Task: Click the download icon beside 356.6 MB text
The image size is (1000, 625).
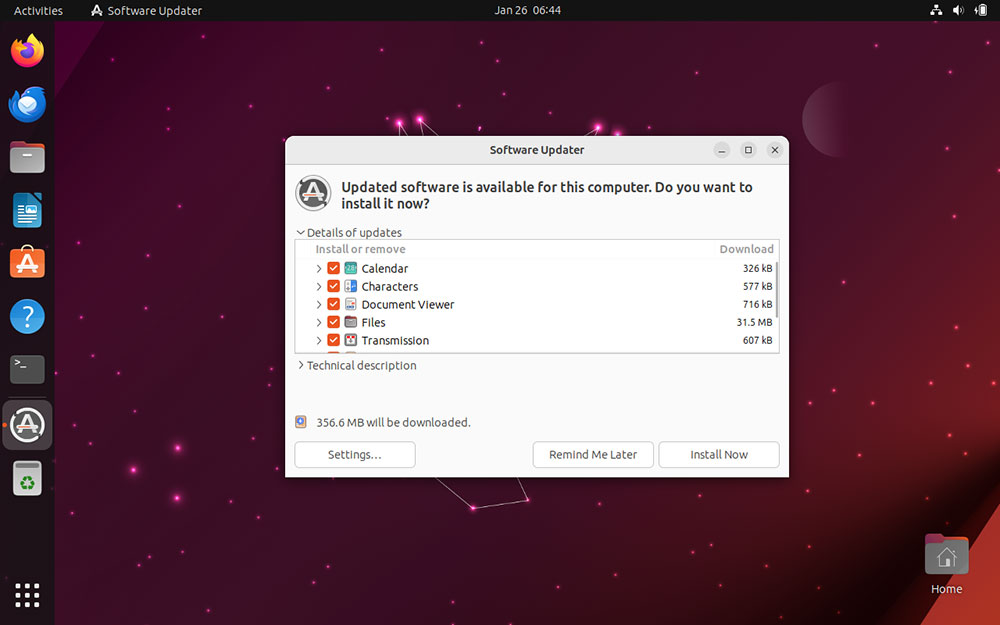Action: coord(300,422)
